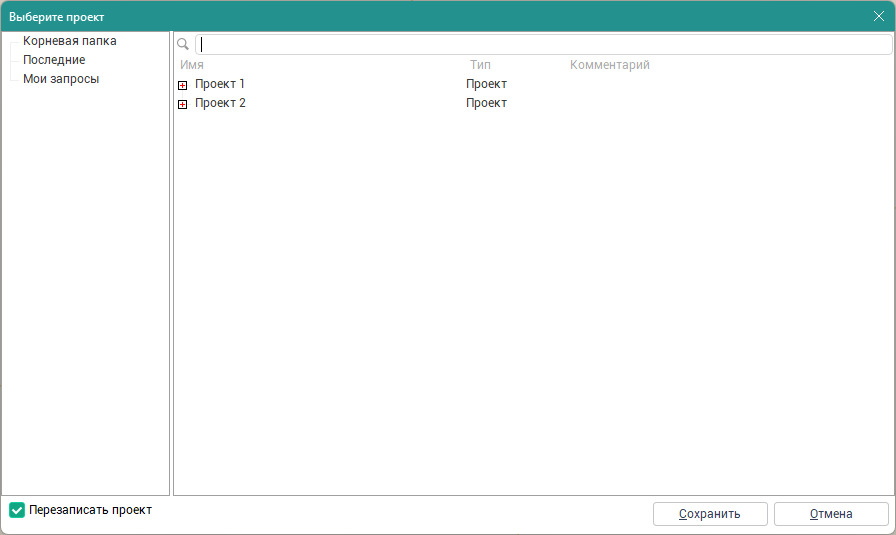Select the Проект 1 row name
The height and width of the screenshot is (535, 896).
(x=220, y=84)
